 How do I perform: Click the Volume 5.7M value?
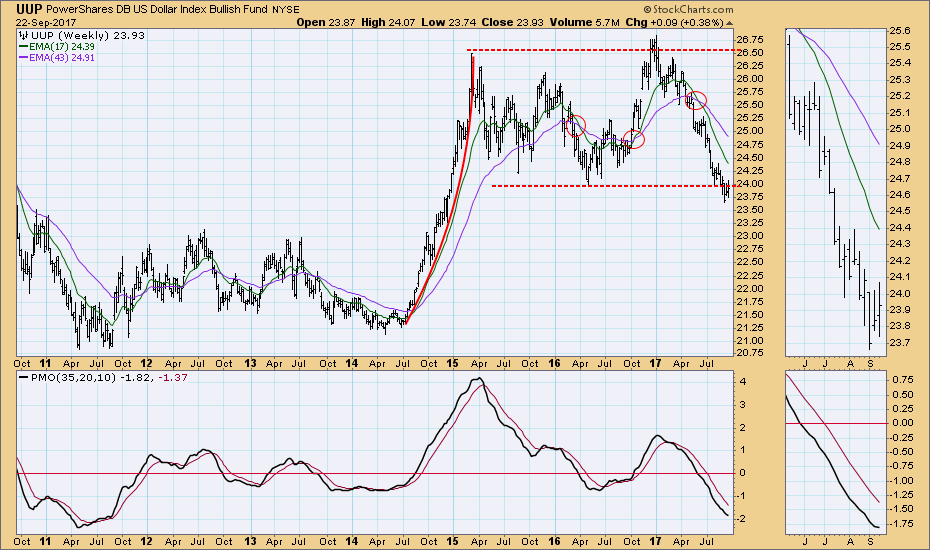click(x=585, y=23)
